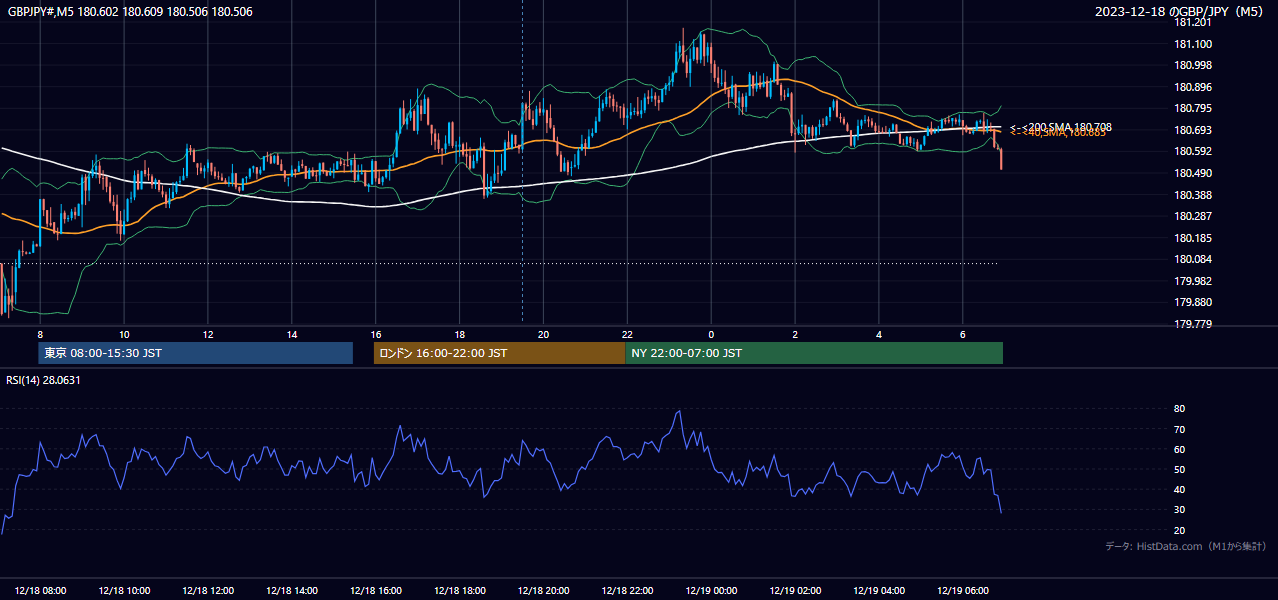Screen dimensions: 1278x600
Task: Click price axis label 180.896
Action: click(x=1193, y=87)
